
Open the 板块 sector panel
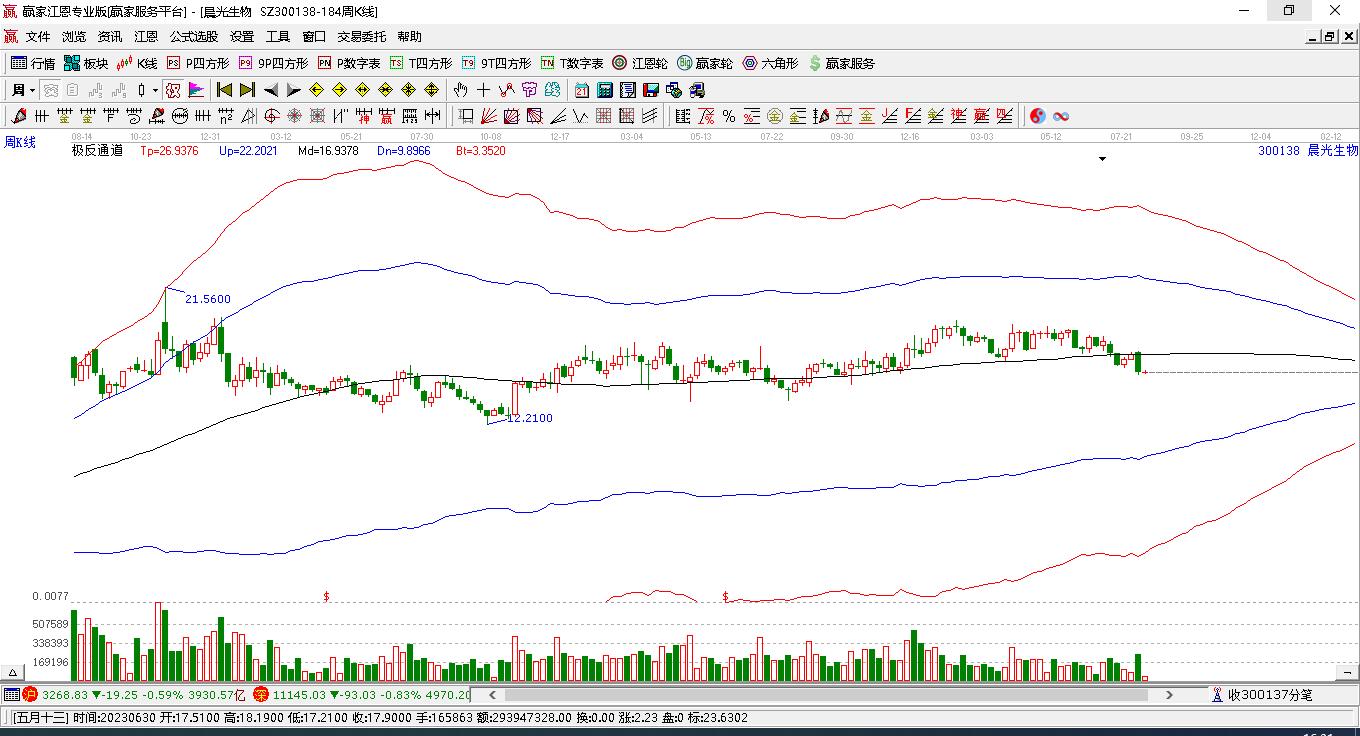86,63
